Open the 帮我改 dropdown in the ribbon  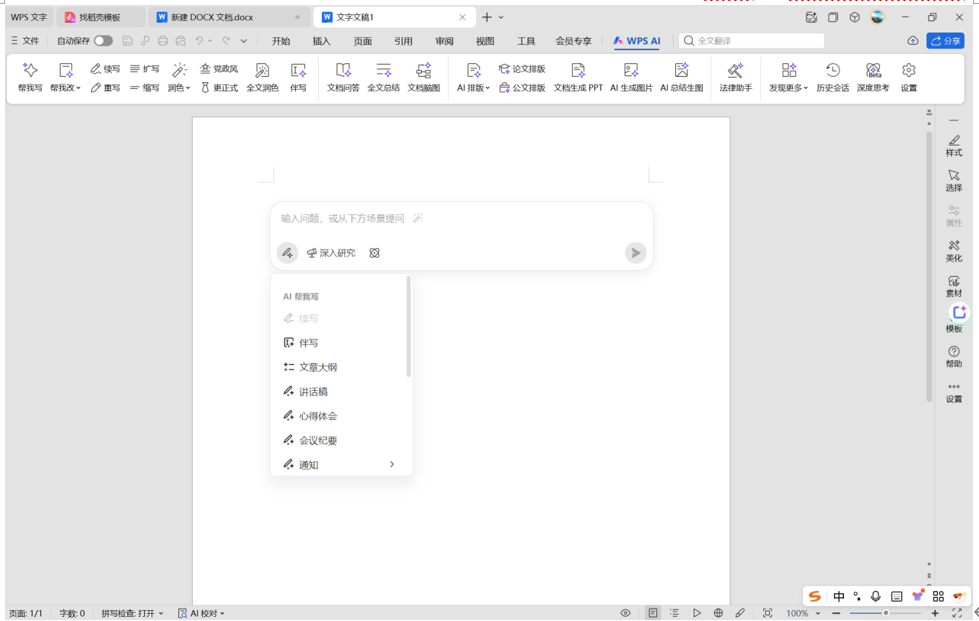pyautogui.click(x=66, y=77)
